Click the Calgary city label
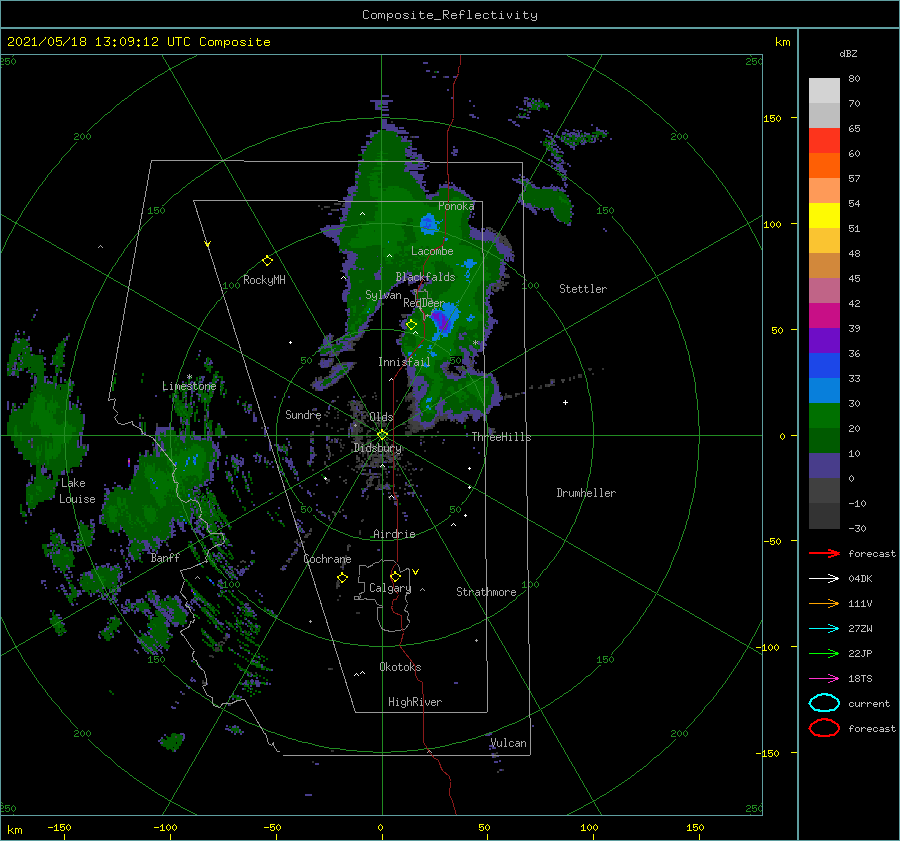 click(x=390, y=588)
